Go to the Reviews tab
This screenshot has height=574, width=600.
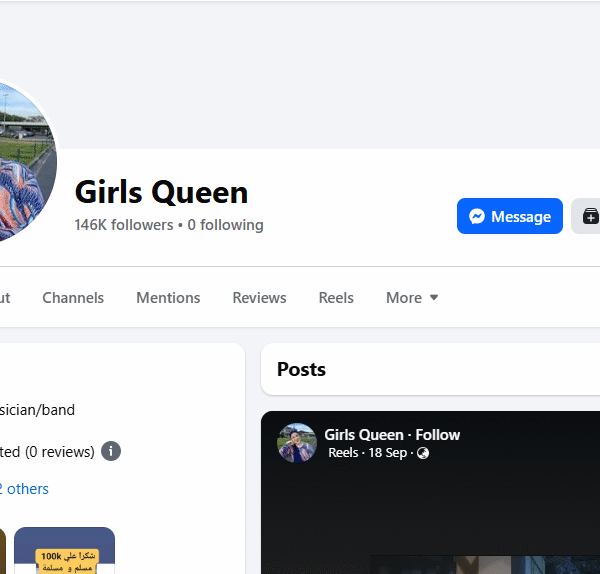[259, 298]
